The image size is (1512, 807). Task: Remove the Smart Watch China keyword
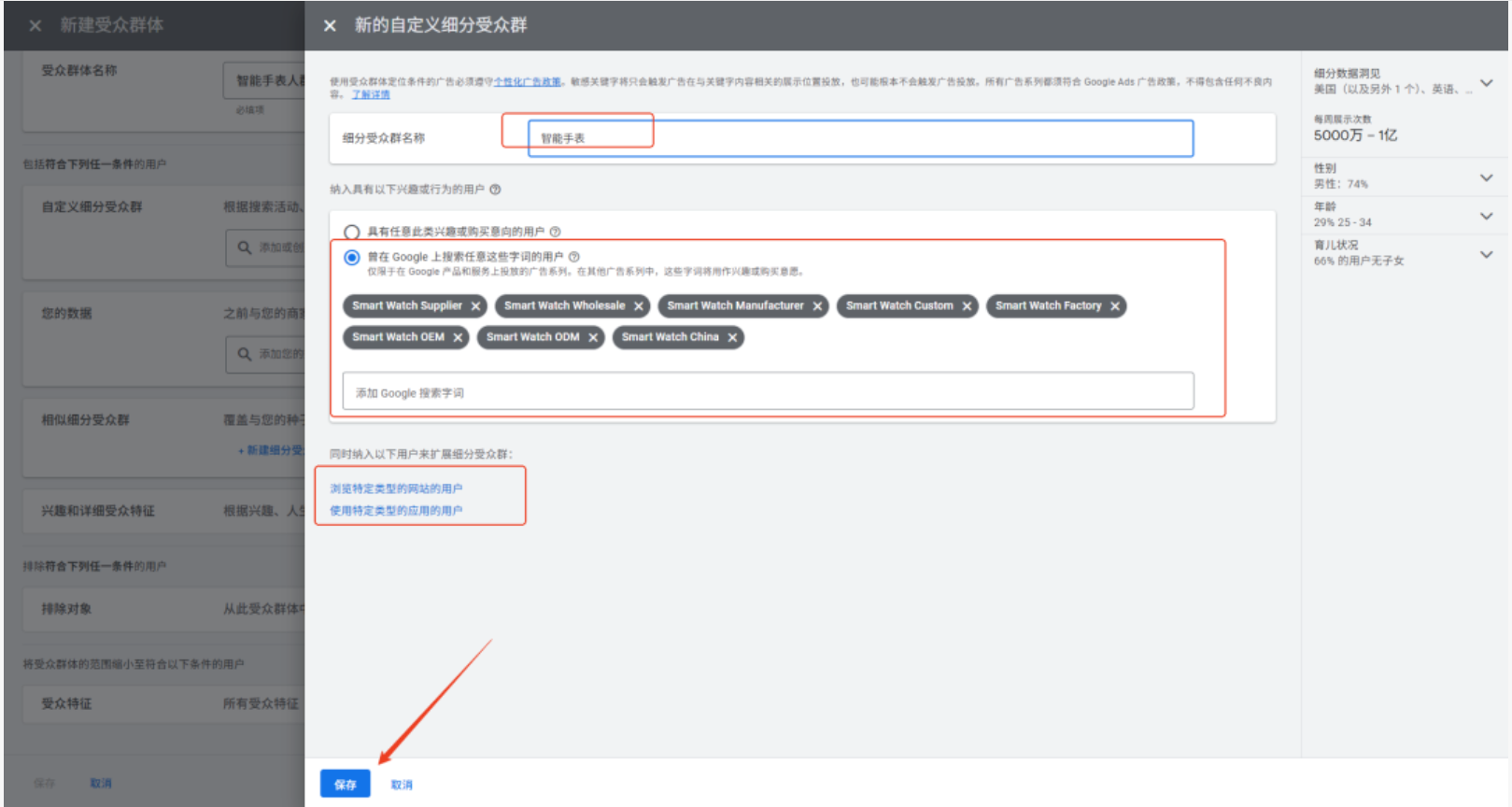click(x=732, y=338)
